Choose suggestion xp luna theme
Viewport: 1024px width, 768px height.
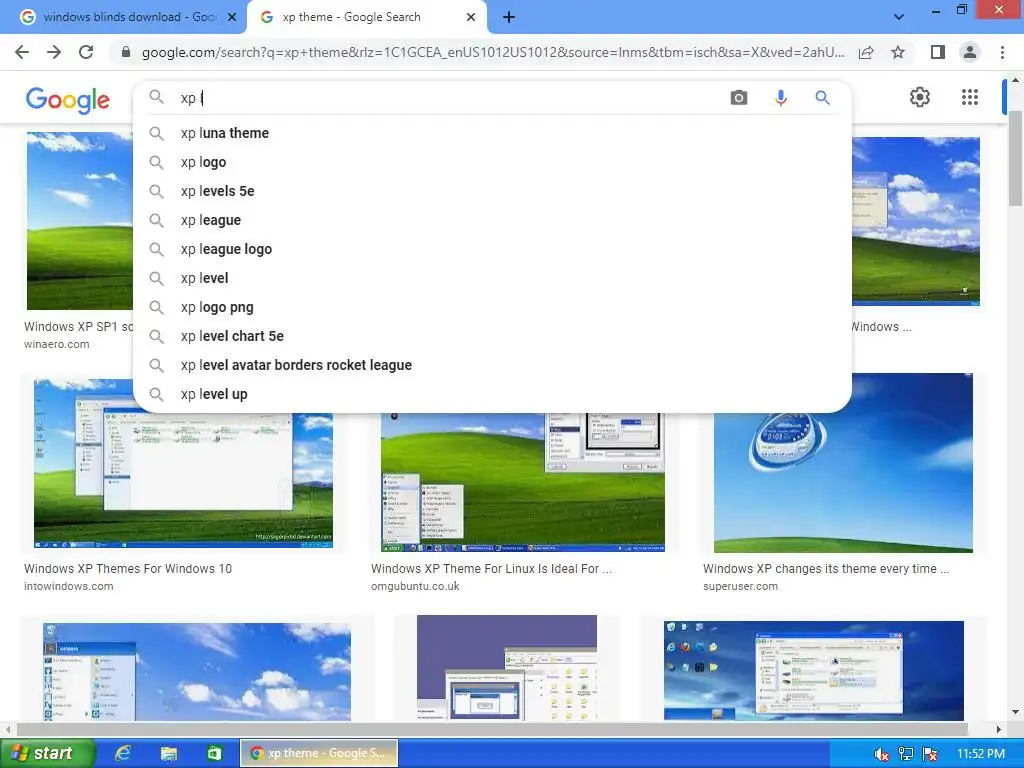click(492, 133)
